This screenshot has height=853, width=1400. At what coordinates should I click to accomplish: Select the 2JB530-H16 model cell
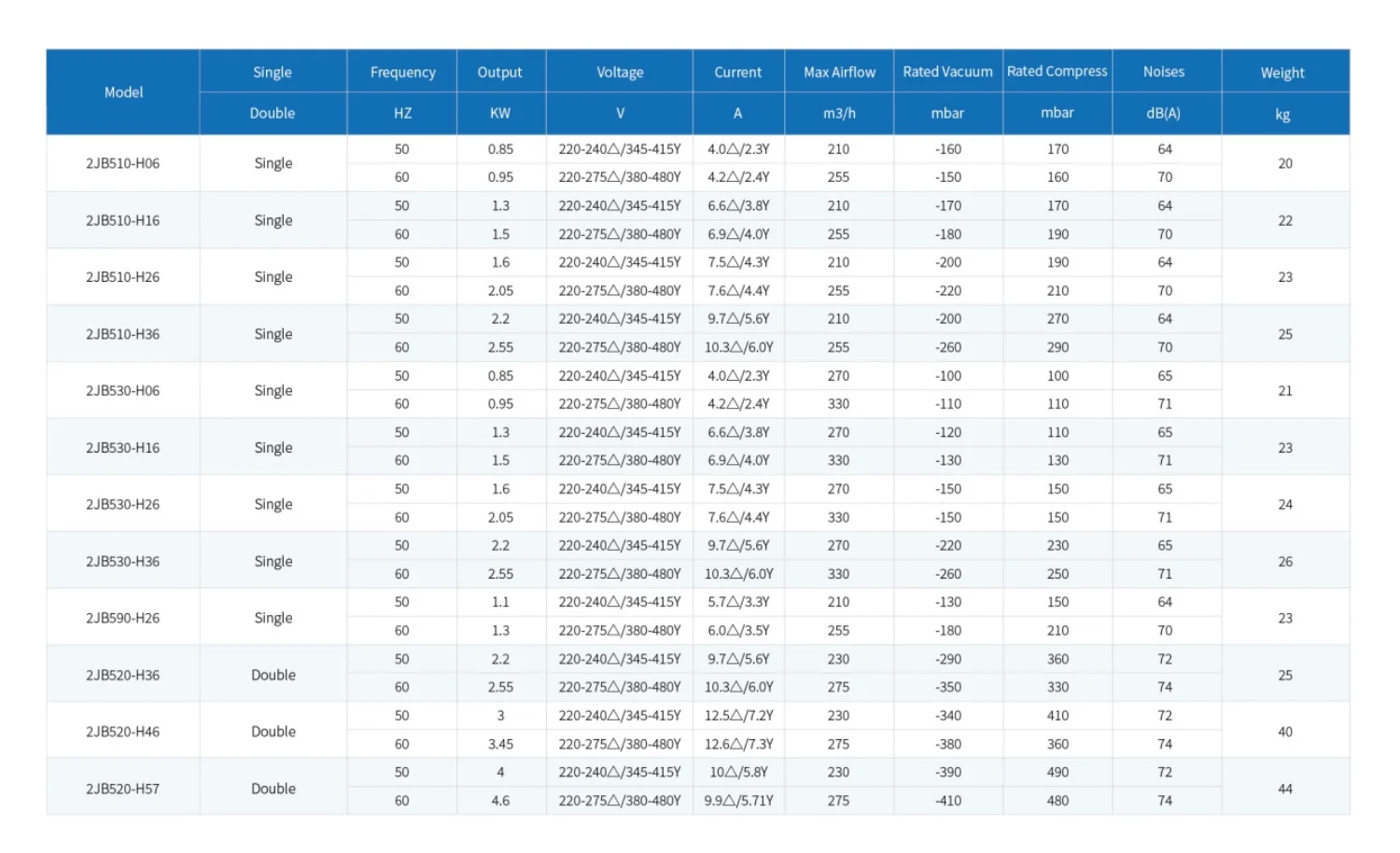pyautogui.click(x=123, y=448)
